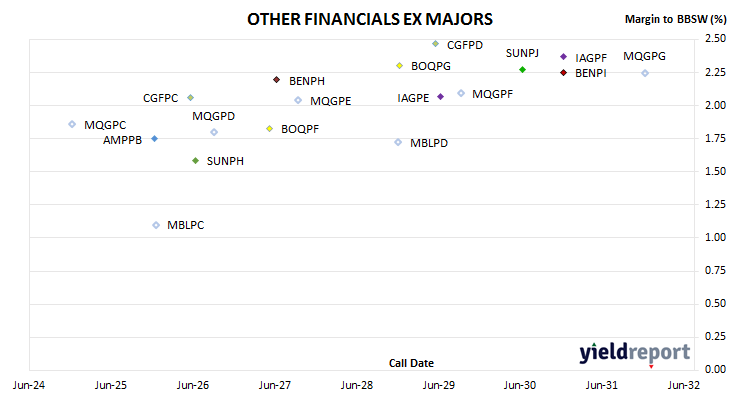Select the blue AMPPB diamond marker
This screenshot has height=399, width=730.
pos(155,139)
